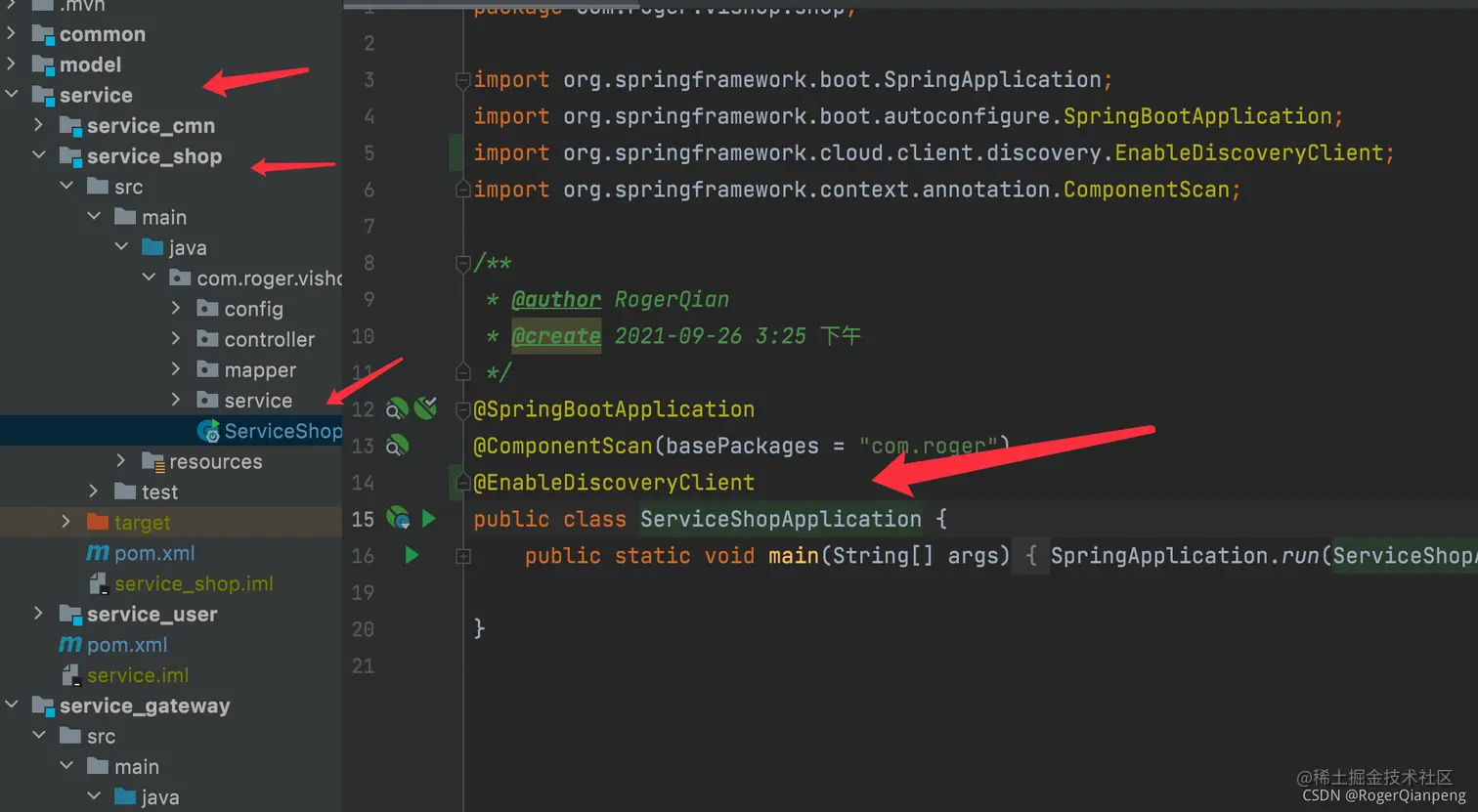The image size is (1478, 812).
Task: Click the service.iml file icon
Action: coord(70,675)
